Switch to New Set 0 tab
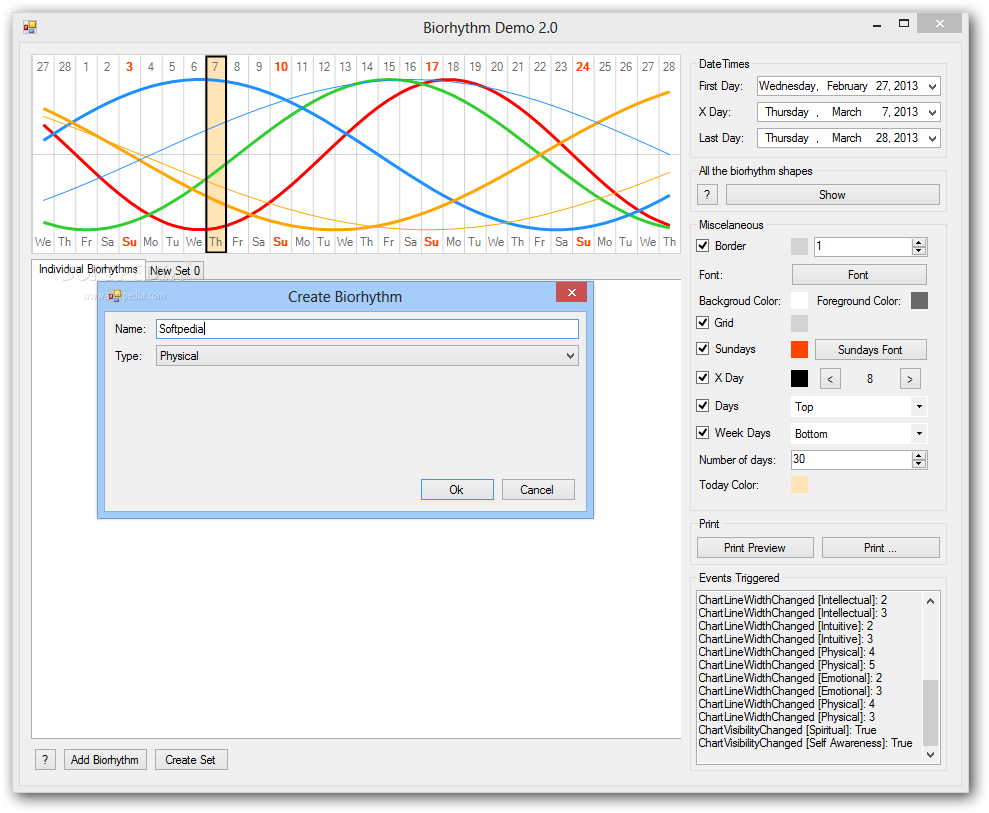This screenshot has height=813, width=989. tap(175, 271)
